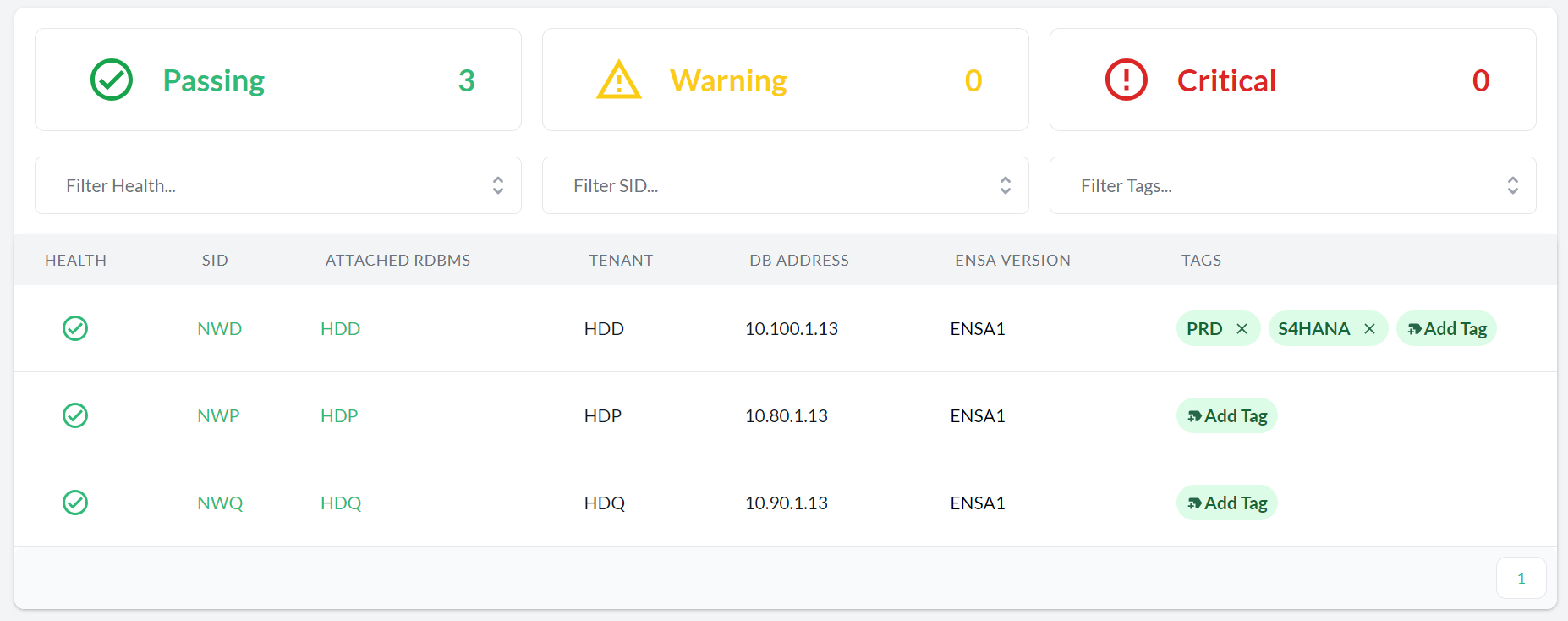This screenshot has height=621, width=1568.
Task: Click the NWP row health check icon
Action: [75, 415]
